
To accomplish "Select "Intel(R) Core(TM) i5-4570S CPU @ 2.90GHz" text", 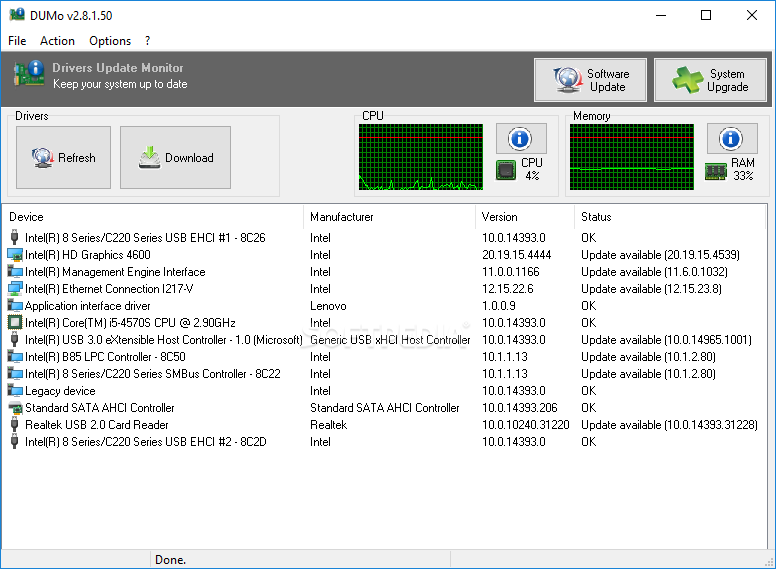I will point(130,323).
